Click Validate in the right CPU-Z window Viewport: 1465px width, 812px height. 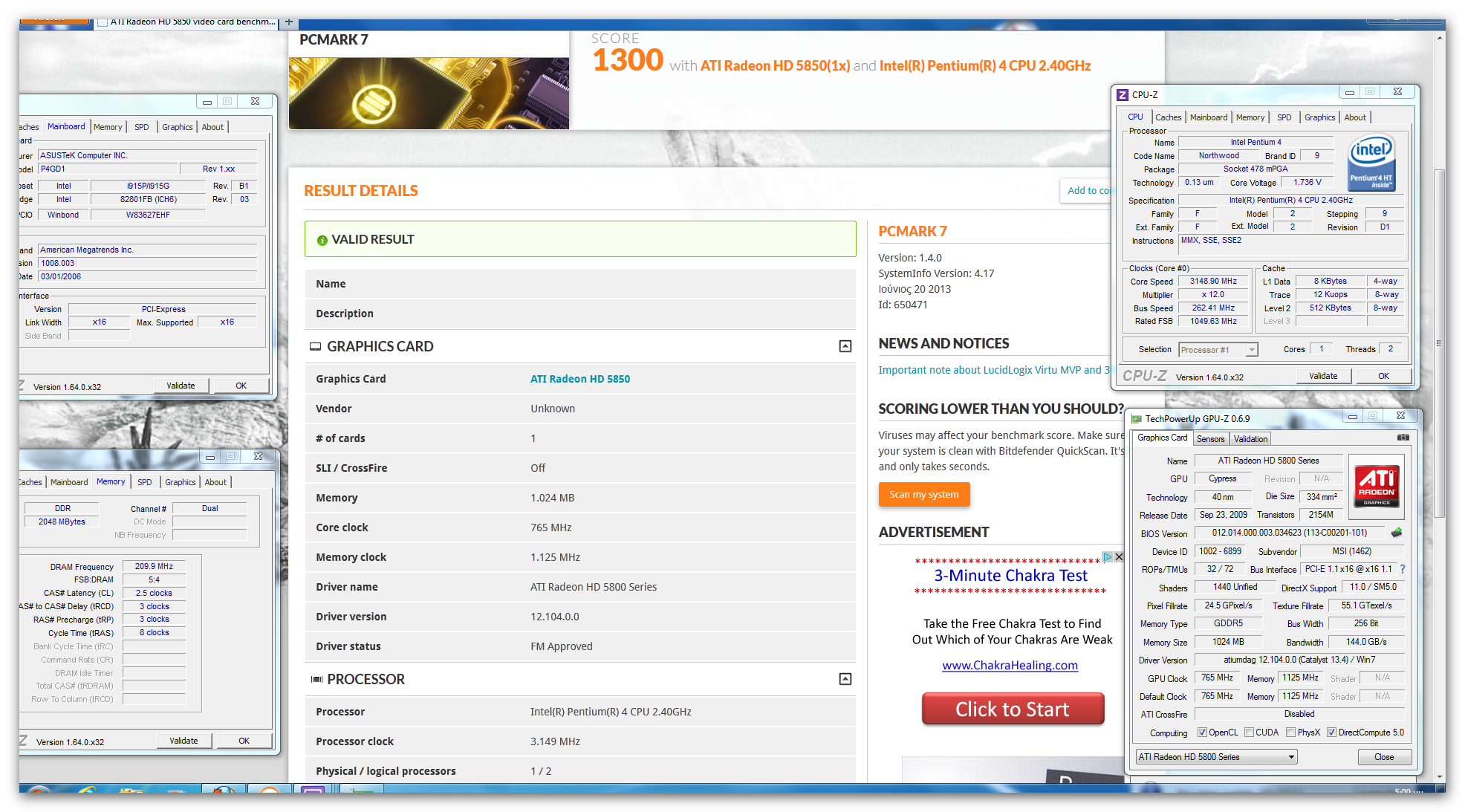pos(1322,376)
